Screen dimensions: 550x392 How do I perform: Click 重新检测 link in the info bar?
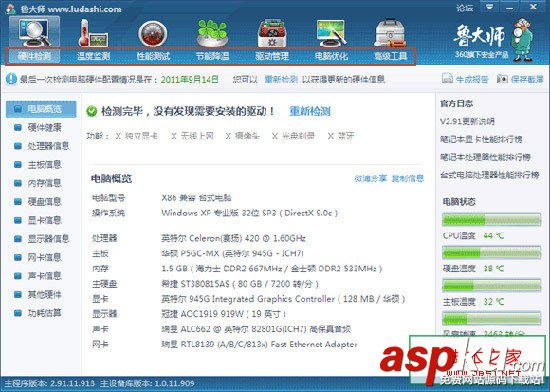click(x=281, y=79)
